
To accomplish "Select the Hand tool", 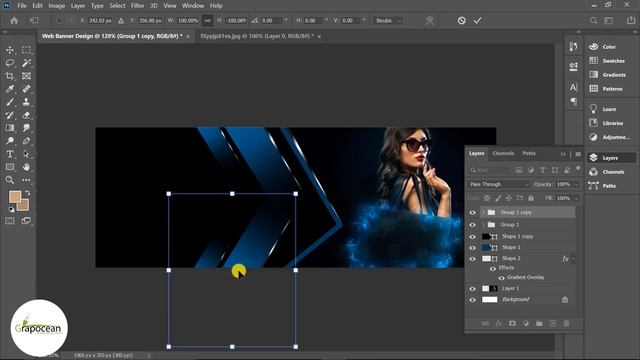I will click(26, 167).
